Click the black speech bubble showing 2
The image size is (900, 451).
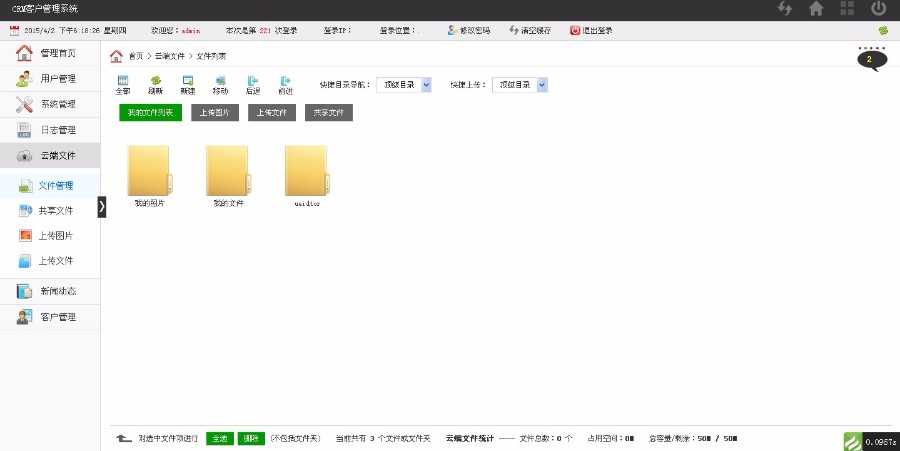coord(871,60)
